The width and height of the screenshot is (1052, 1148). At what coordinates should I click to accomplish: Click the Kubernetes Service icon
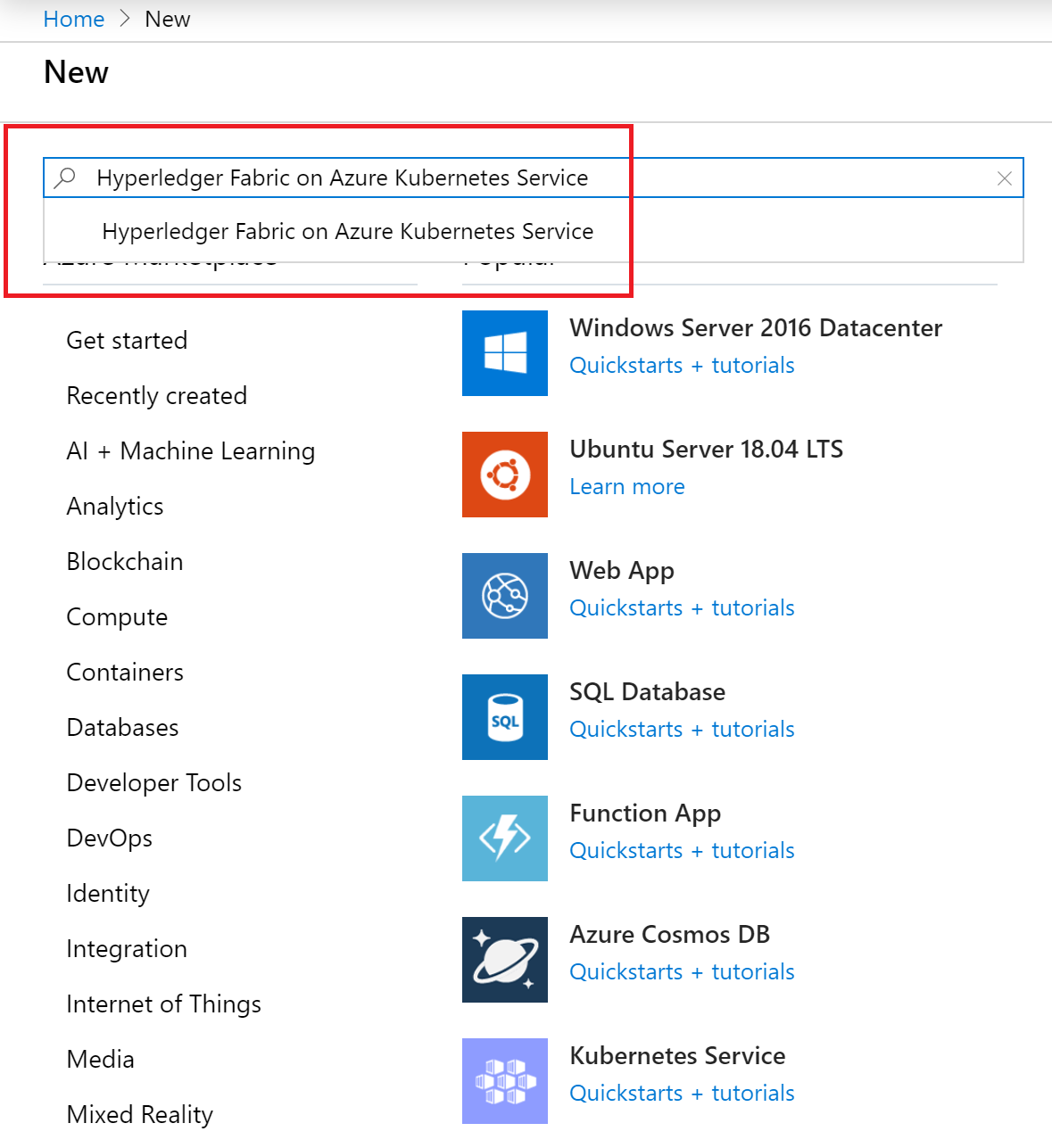click(x=505, y=1081)
